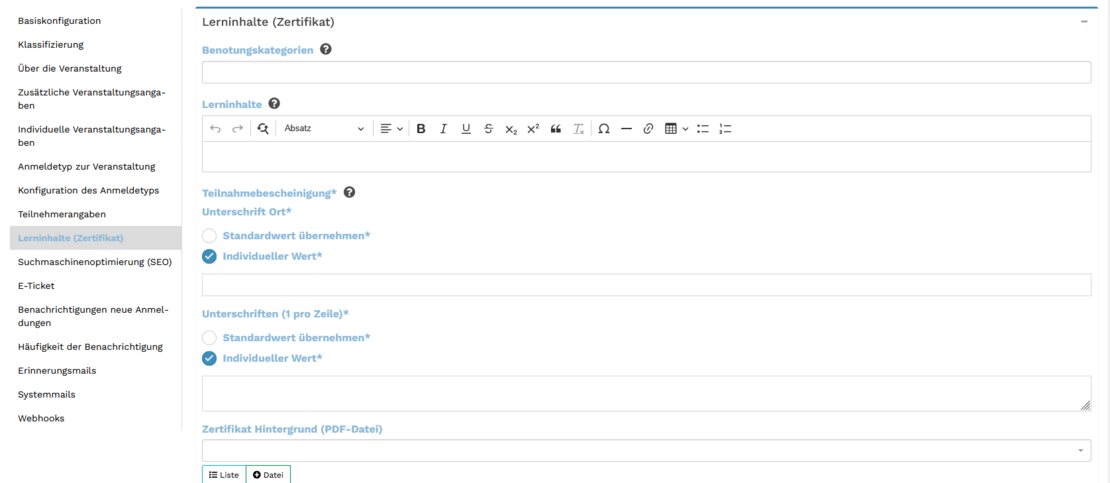Viewport: 1110px width, 483px height.
Task: Go to the E-Ticket sidebar item
Action: tap(36, 286)
